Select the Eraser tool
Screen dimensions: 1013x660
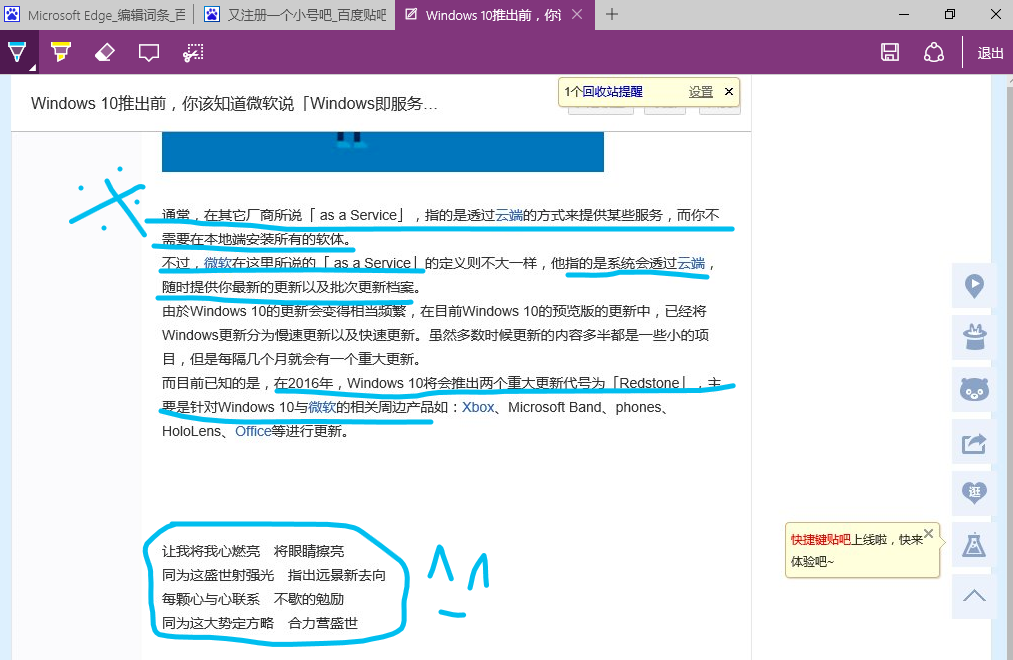tap(105, 52)
